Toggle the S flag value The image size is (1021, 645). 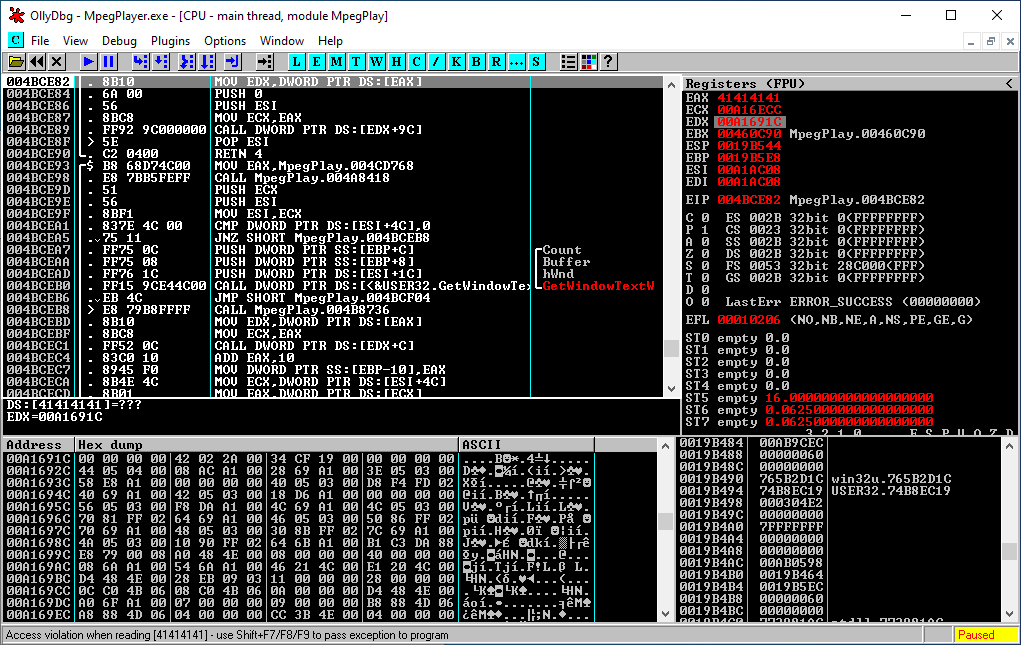705,266
